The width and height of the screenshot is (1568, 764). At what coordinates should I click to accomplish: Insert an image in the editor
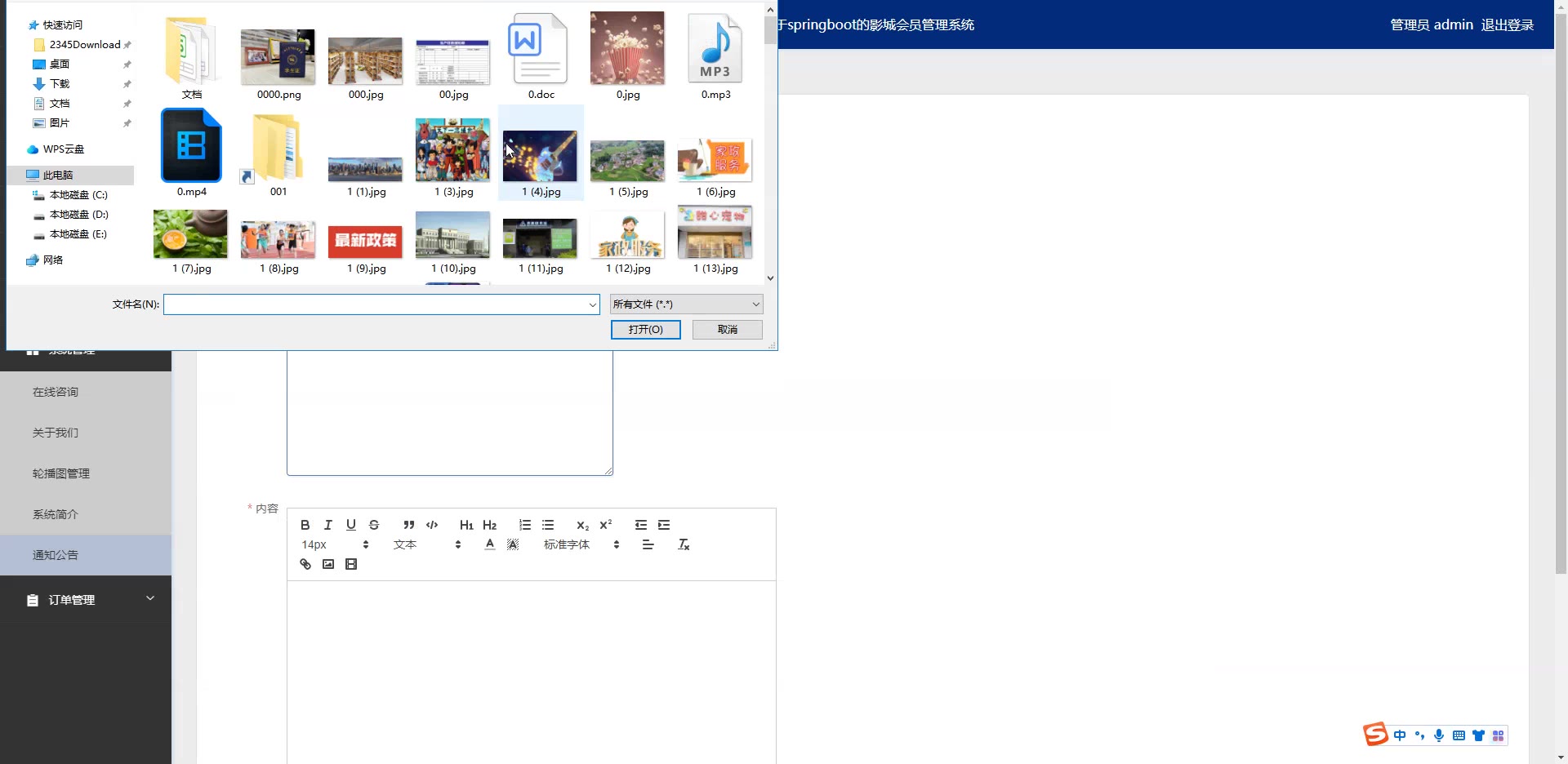tap(328, 564)
